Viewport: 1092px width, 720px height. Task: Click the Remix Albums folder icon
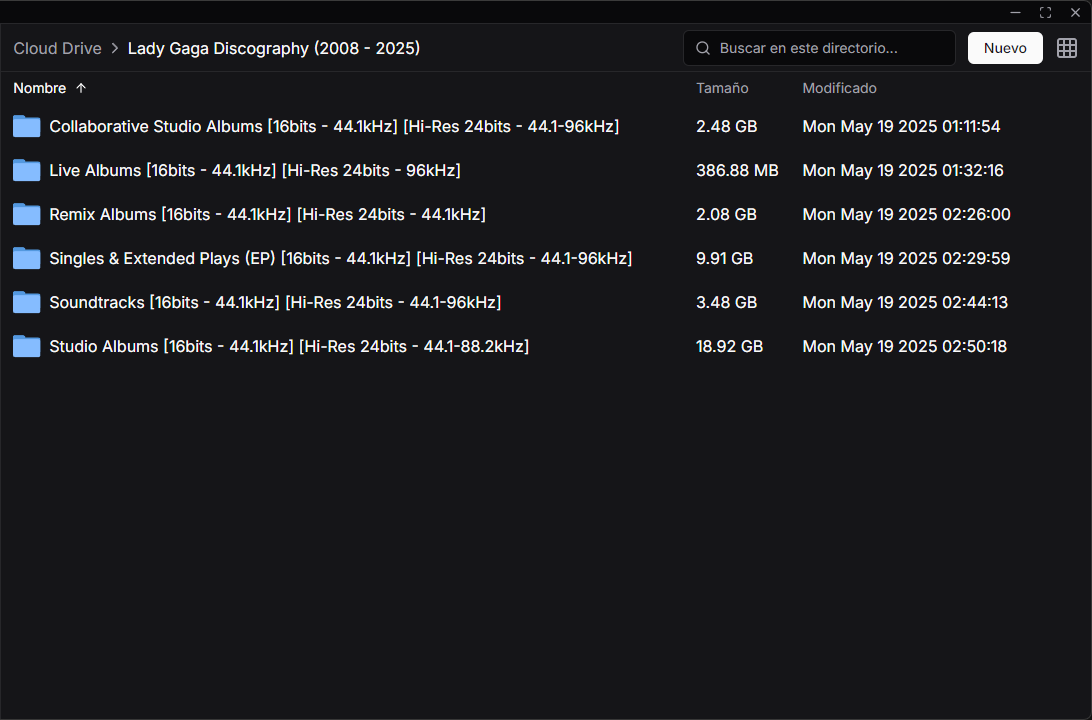point(26,214)
